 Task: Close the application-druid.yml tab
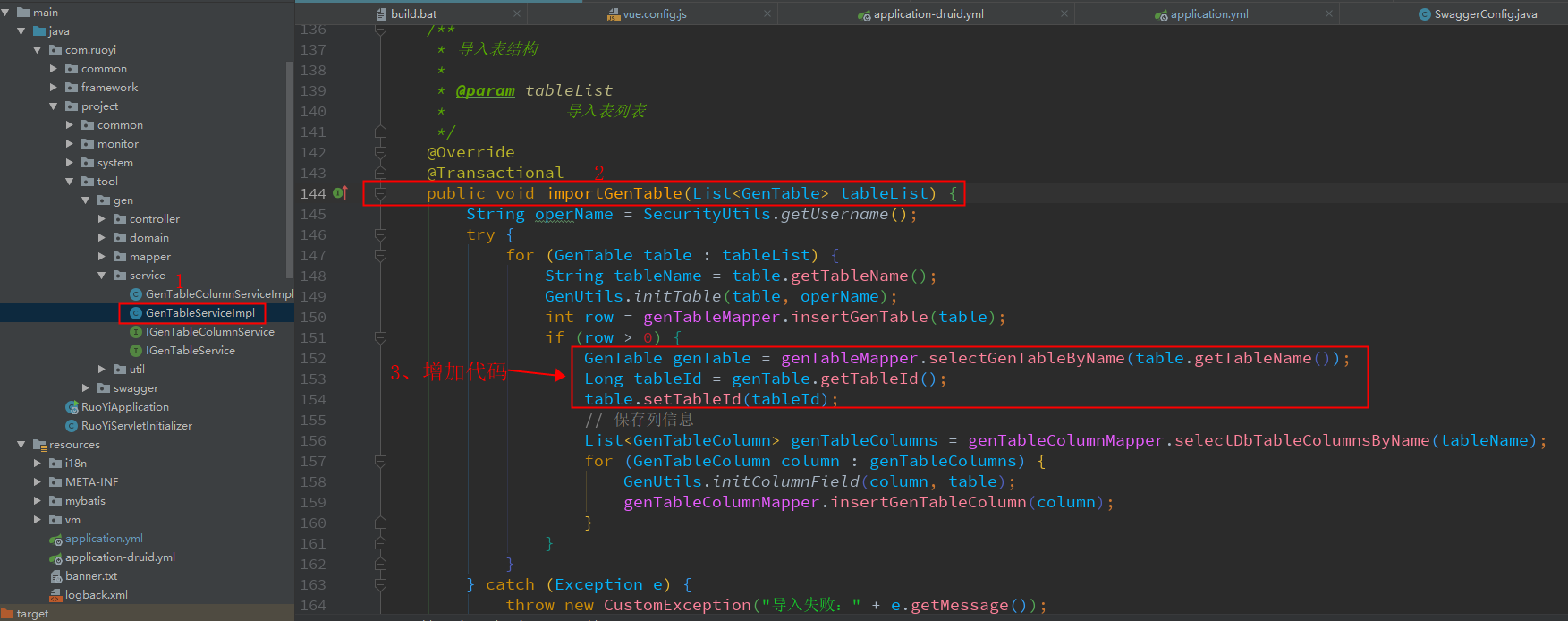pos(1064,13)
